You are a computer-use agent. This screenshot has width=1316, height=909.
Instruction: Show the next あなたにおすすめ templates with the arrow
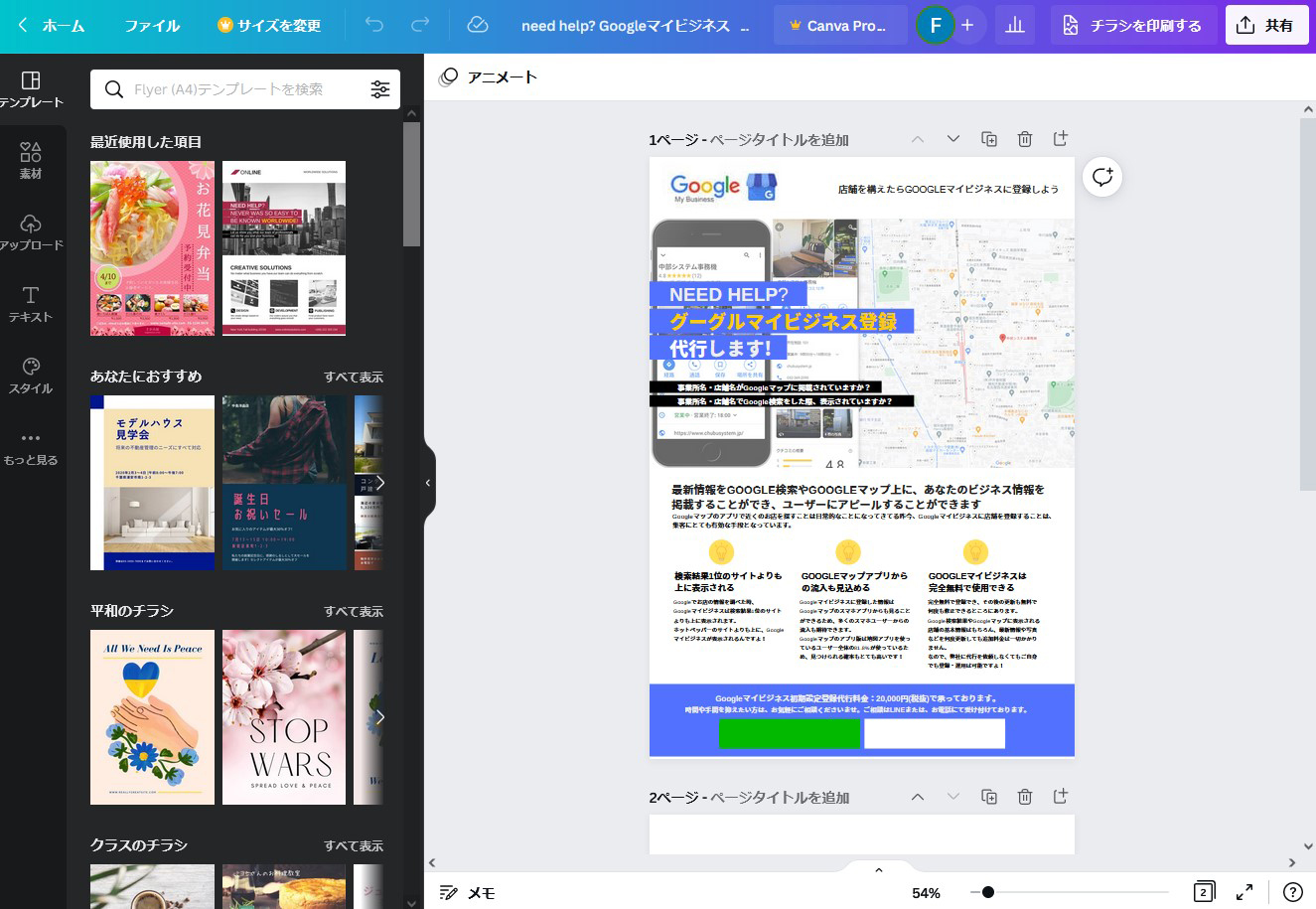click(379, 483)
